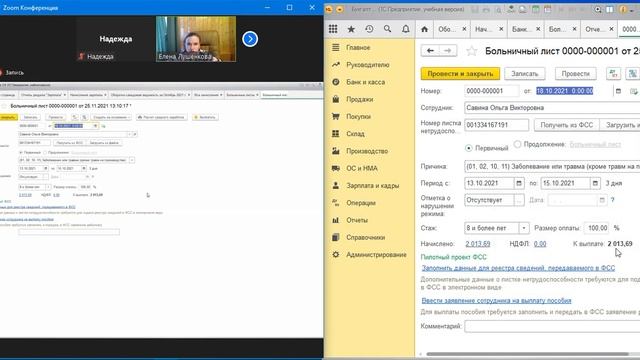Click the Размер оплаты field 100,00
The height and width of the screenshot is (360, 640).
coord(597,228)
